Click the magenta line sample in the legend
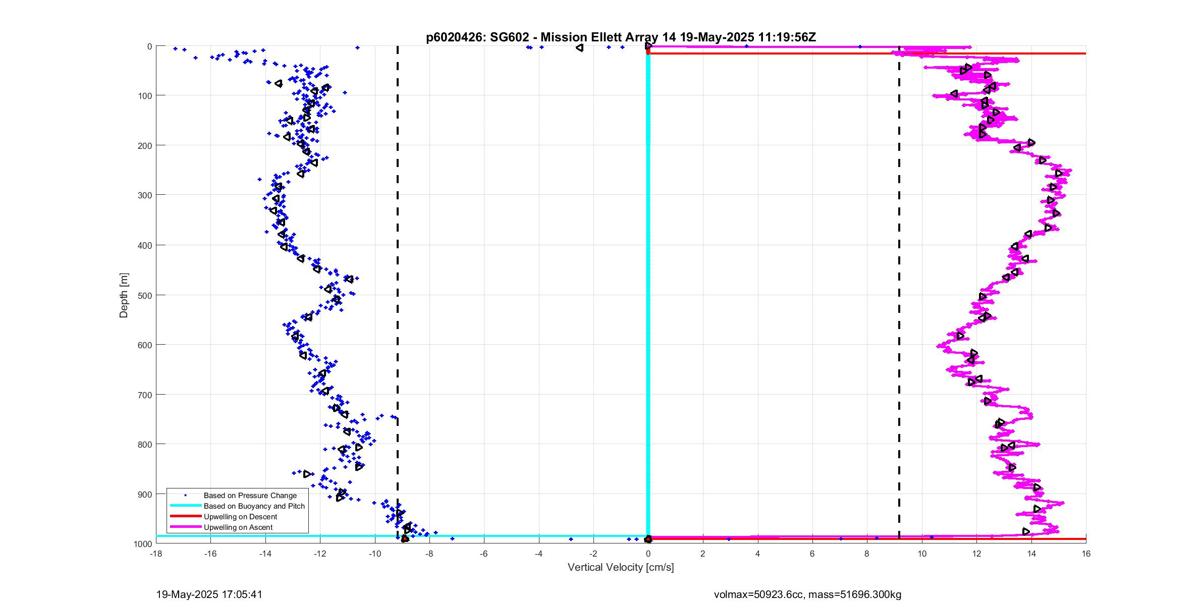The width and height of the screenshot is (1200, 611). [x=184, y=527]
